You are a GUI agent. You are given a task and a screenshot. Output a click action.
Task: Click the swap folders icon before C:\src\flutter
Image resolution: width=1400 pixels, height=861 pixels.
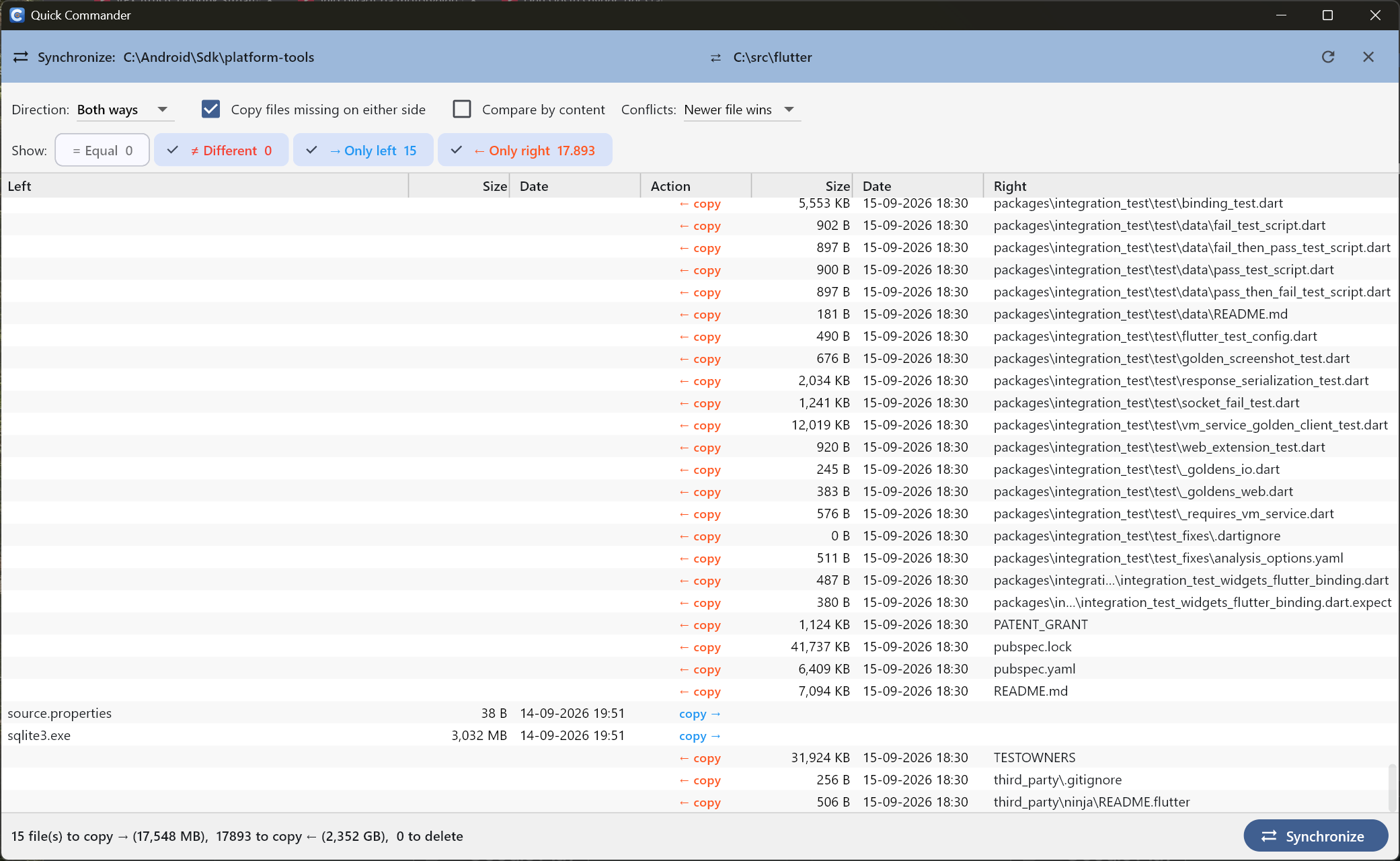click(715, 58)
